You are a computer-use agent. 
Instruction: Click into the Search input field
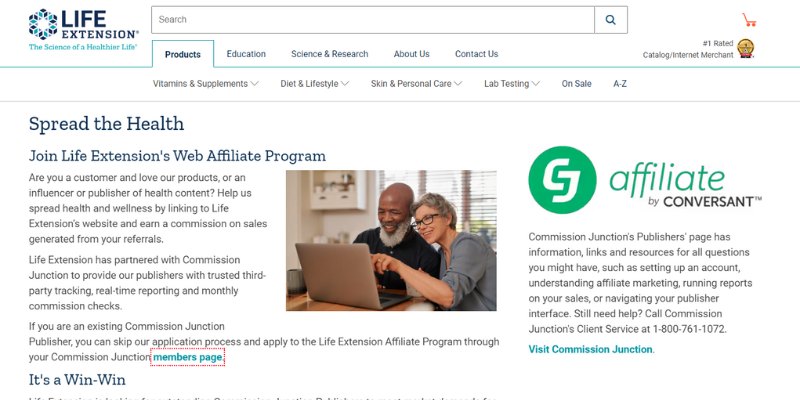[x=373, y=20]
